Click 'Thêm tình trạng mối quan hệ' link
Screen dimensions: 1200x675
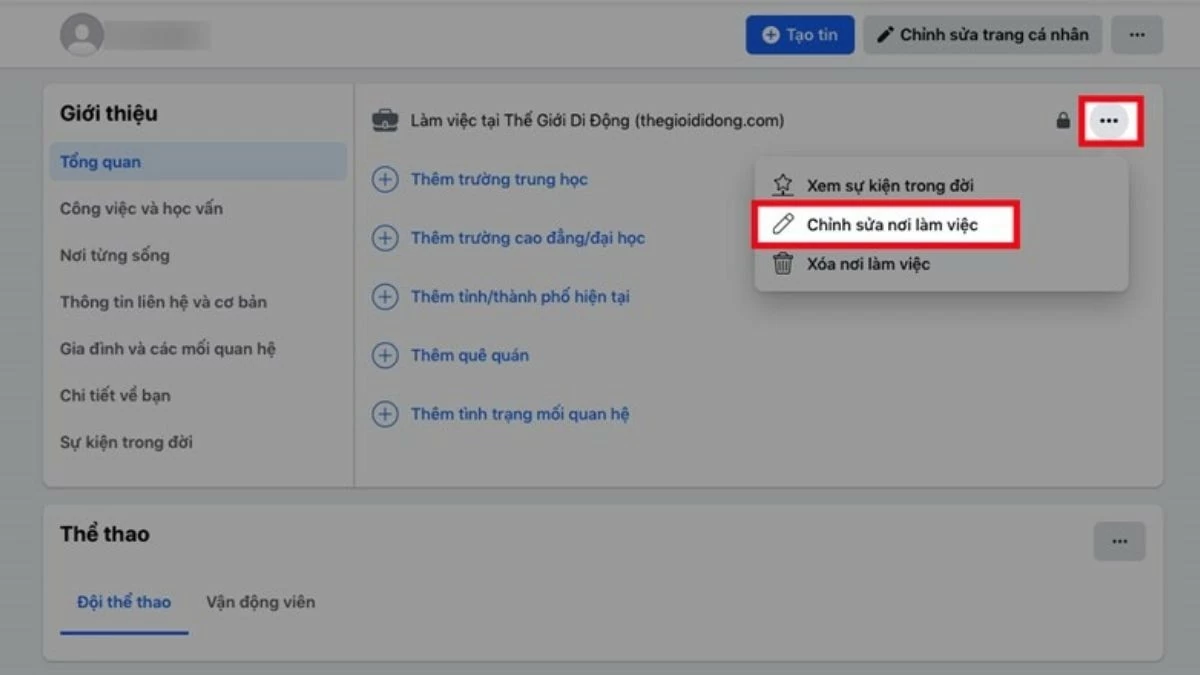tap(520, 414)
